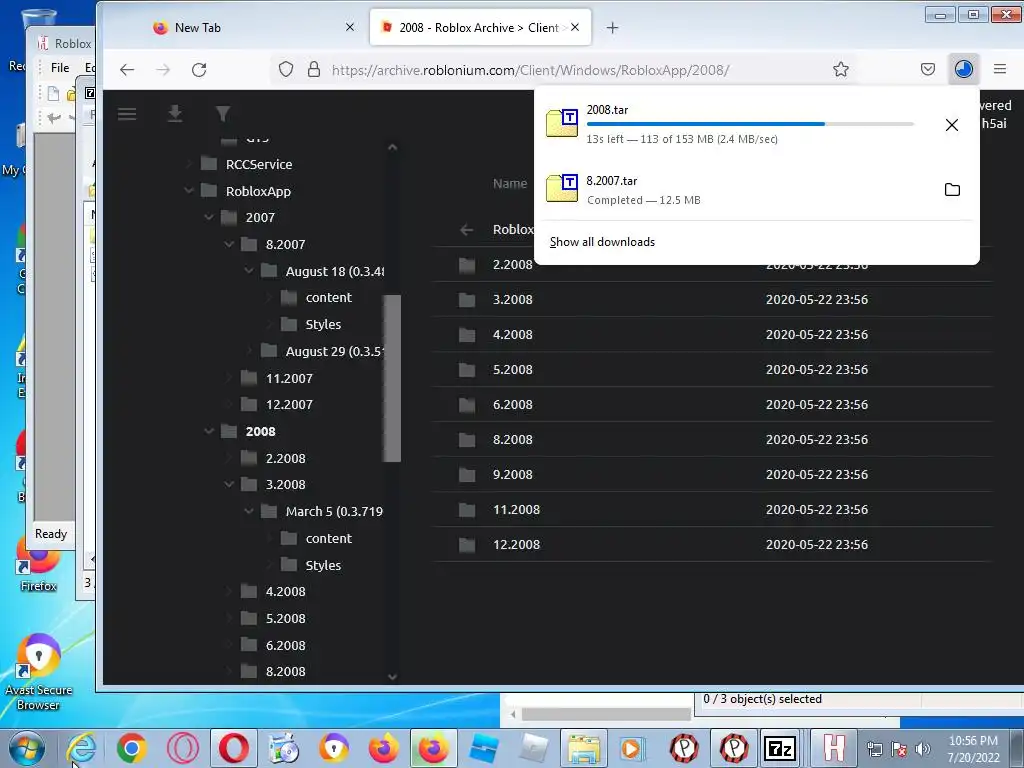Collapse the 2008 tree node
This screenshot has width=1024, height=768.
tap(209, 431)
